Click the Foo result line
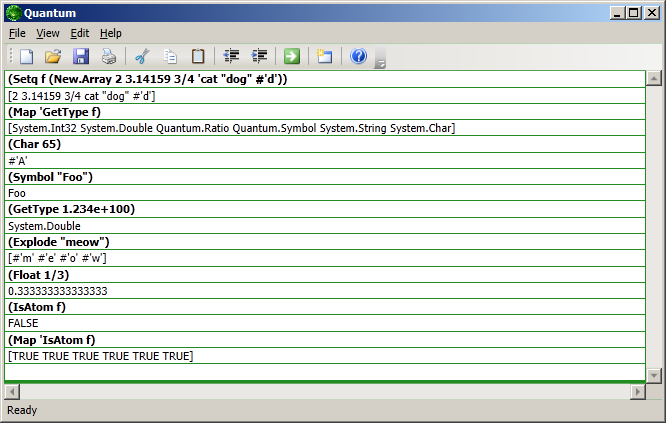The width and height of the screenshot is (666, 423). [325, 193]
